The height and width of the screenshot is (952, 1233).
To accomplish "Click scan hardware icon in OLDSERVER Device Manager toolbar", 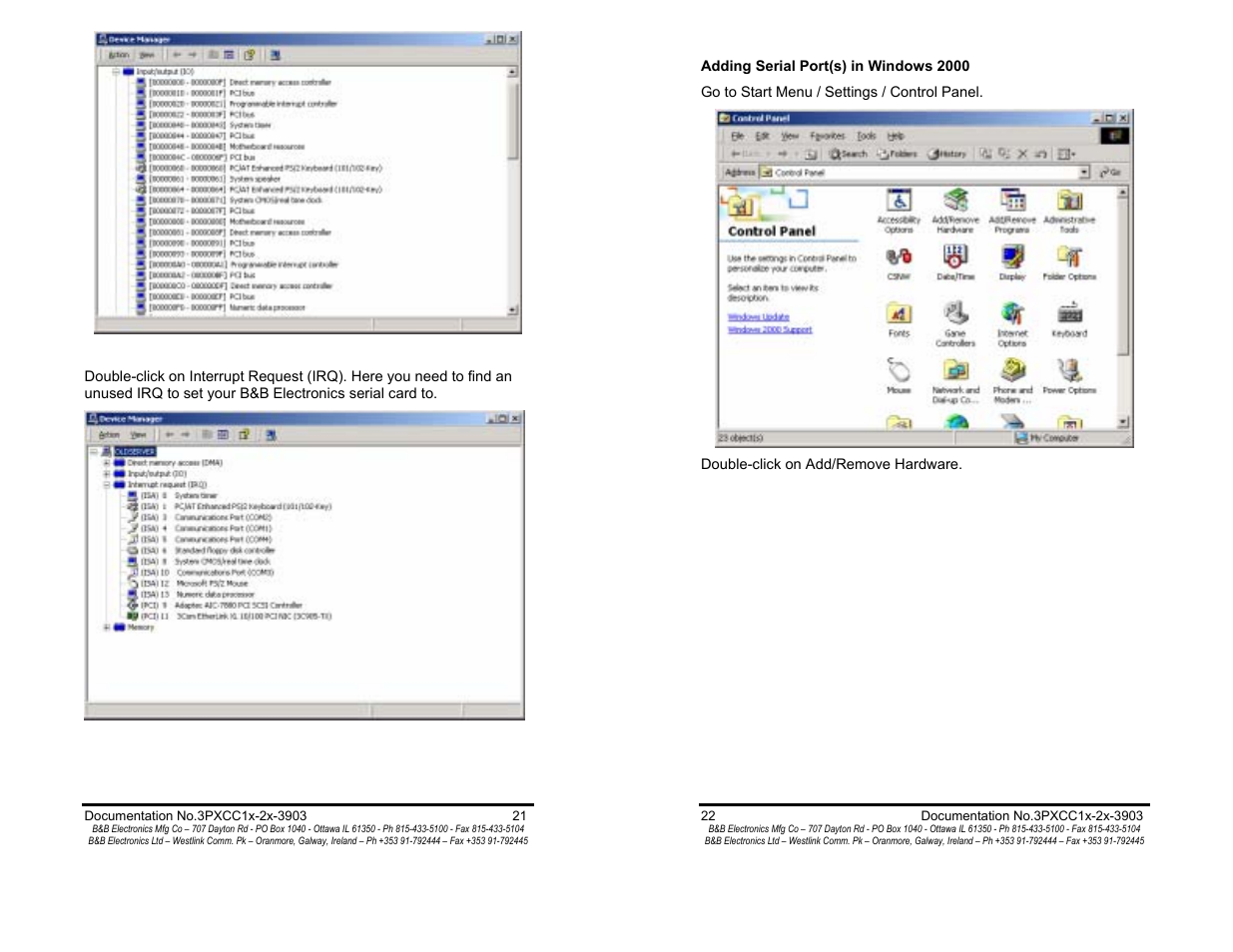I will 271,435.
